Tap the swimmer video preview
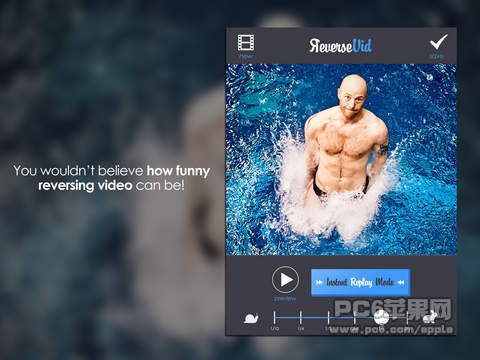480x360 pixels. [x=341, y=160]
